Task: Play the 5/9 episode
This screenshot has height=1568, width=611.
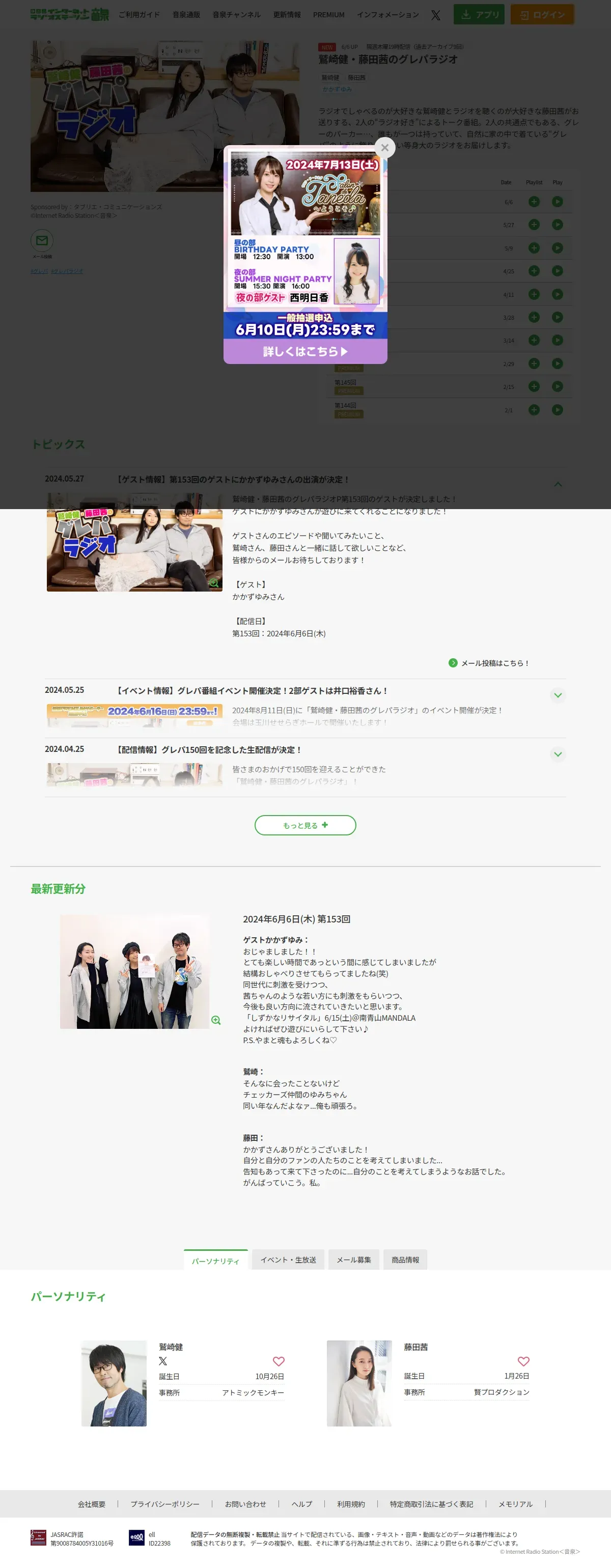Action: (x=558, y=248)
